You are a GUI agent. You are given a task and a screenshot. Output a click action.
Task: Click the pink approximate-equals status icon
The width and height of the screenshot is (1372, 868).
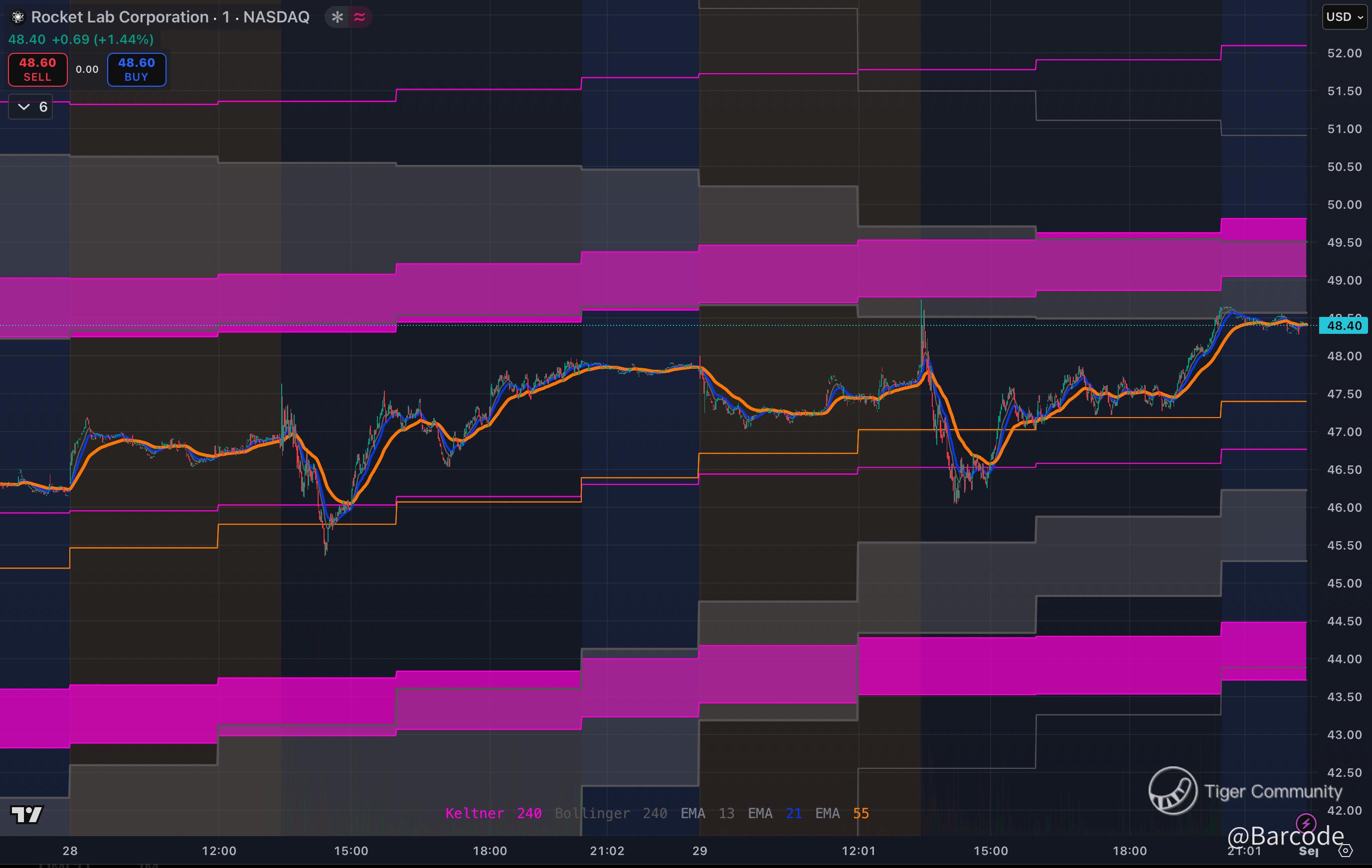(x=359, y=17)
